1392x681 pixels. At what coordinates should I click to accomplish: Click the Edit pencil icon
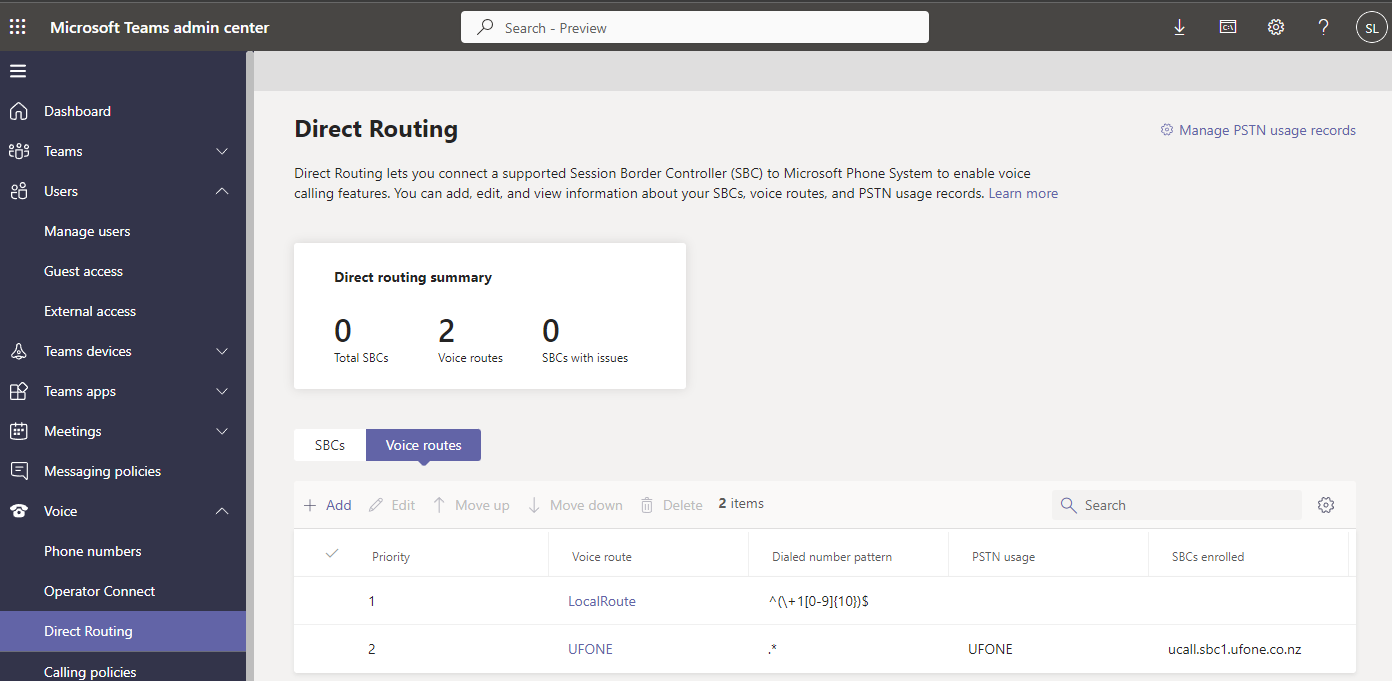point(376,505)
